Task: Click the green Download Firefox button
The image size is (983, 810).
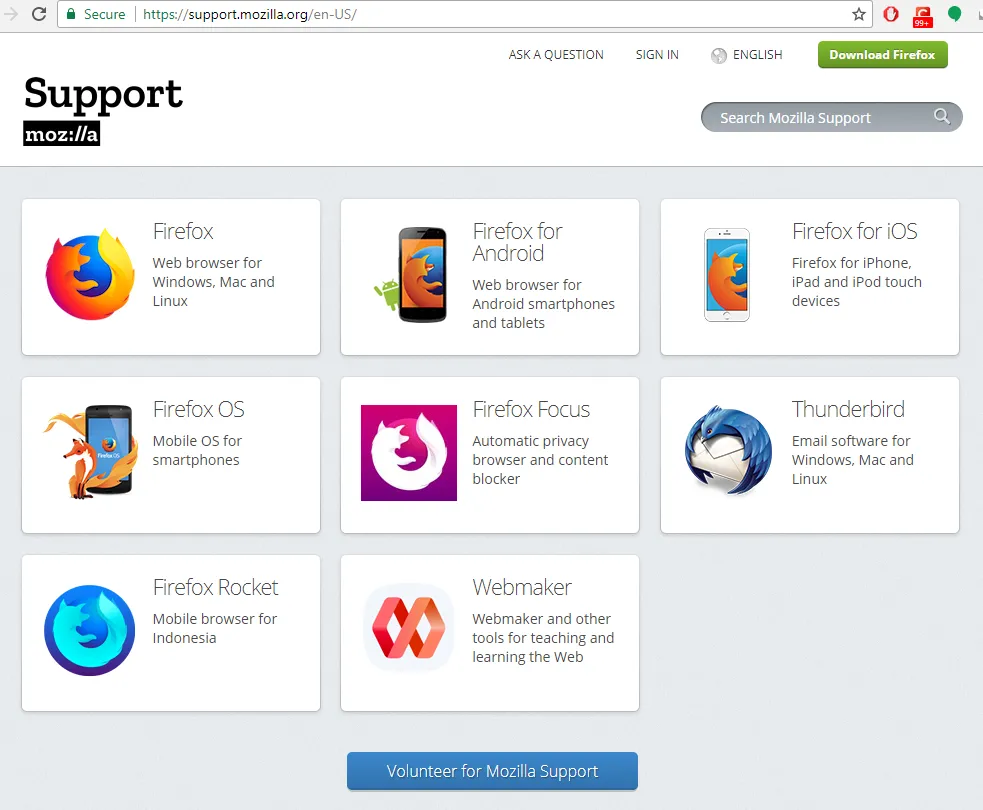Action: 882,55
